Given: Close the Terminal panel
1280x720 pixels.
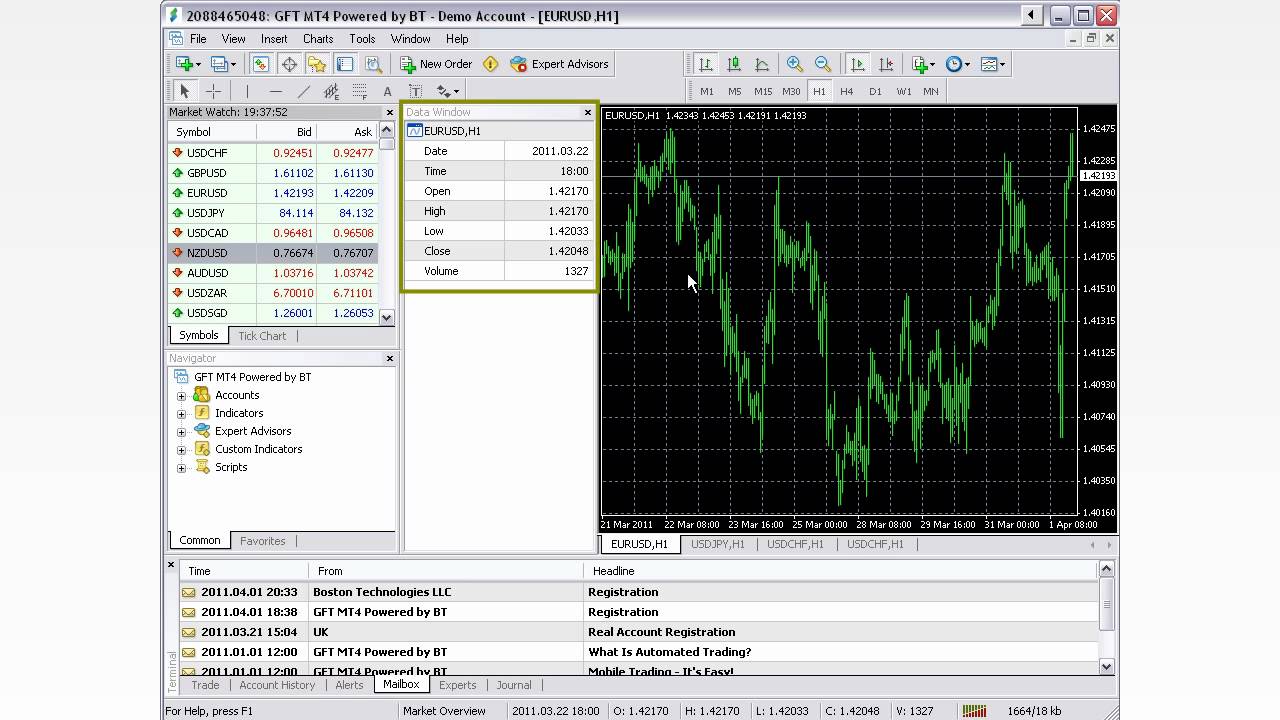Looking at the screenshot, I should (171, 565).
